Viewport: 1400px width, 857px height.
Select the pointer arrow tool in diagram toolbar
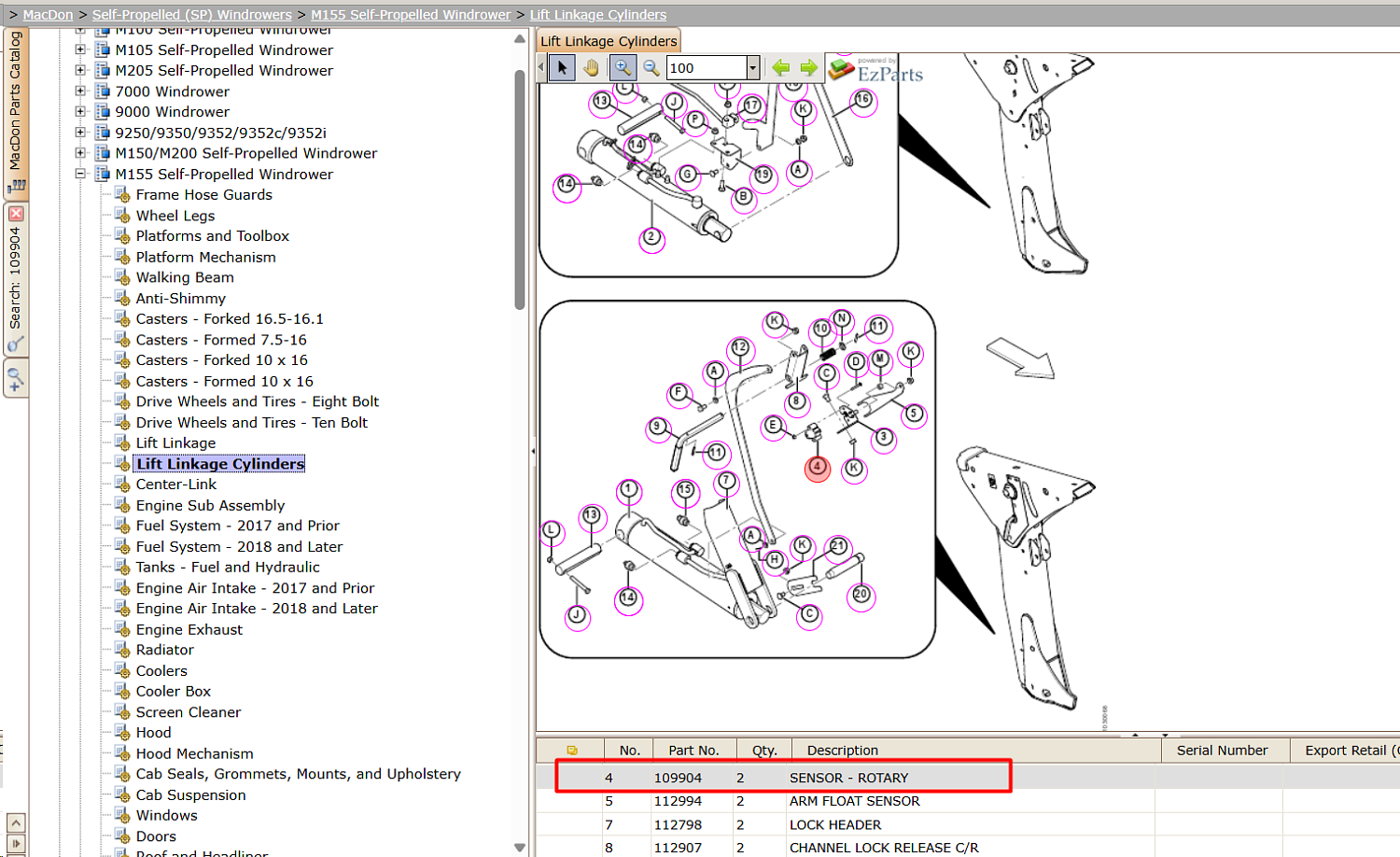(x=562, y=67)
